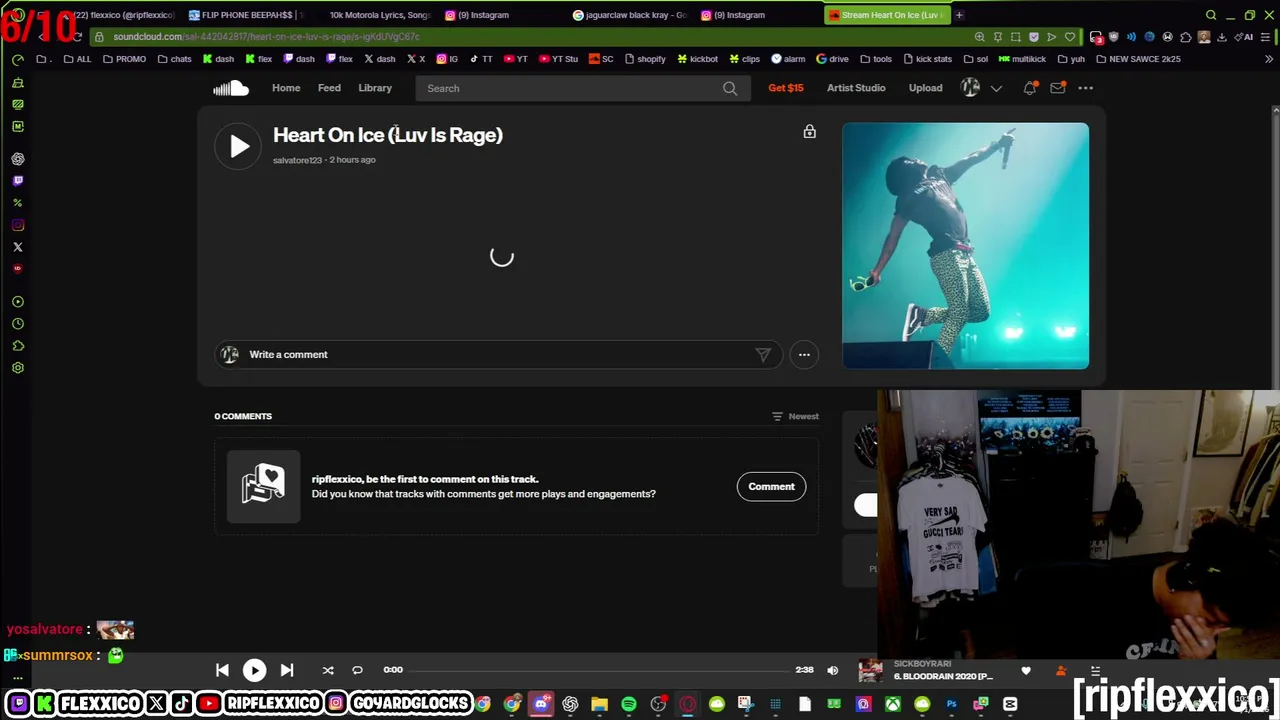Click the Write a comment field

[x=500, y=354]
